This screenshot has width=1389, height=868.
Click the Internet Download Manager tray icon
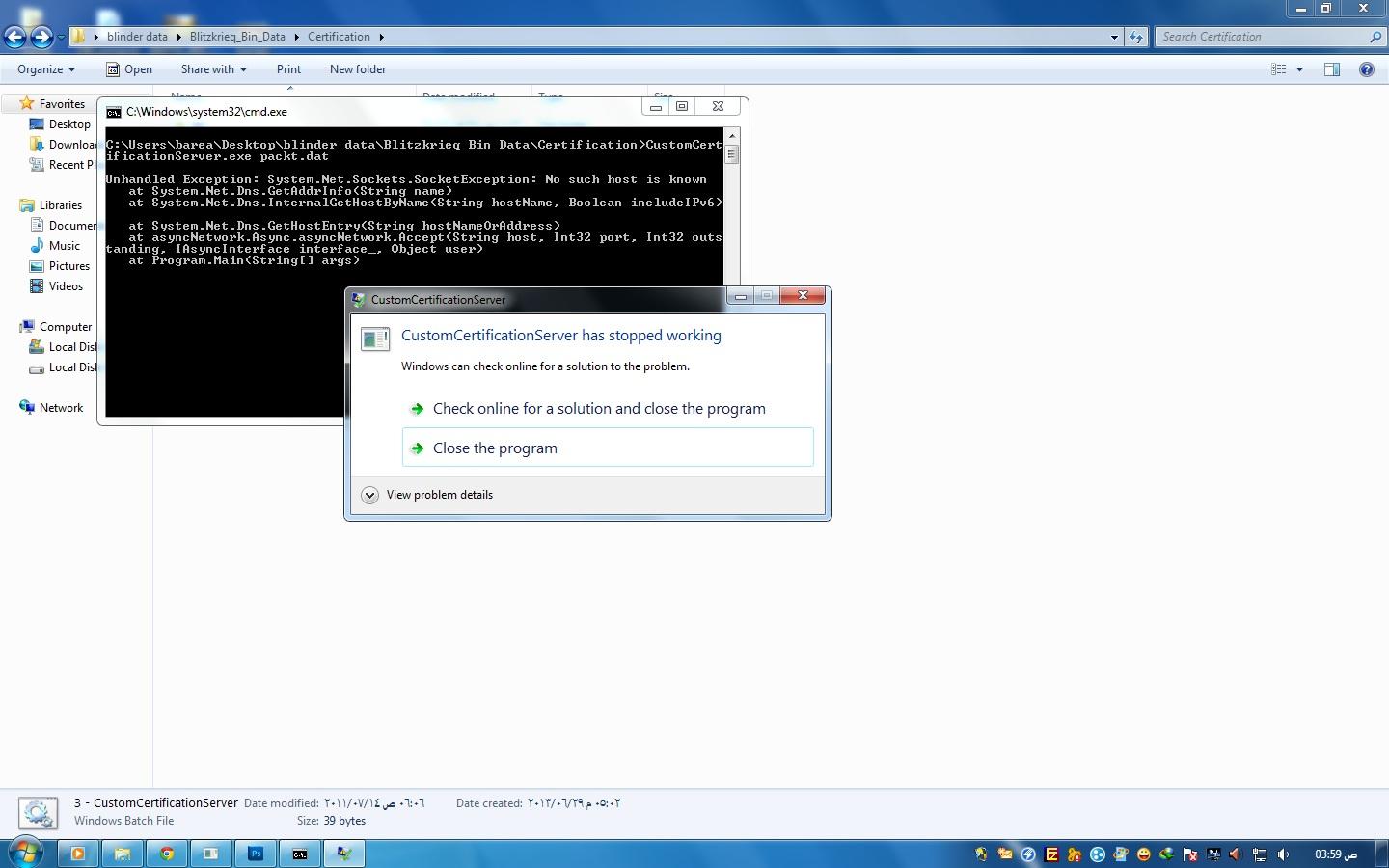click(1166, 854)
